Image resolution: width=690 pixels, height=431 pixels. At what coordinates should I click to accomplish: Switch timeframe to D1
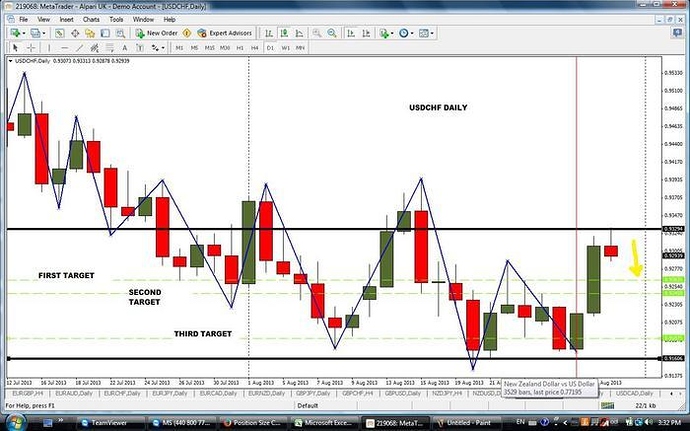click(x=270, y=48)
